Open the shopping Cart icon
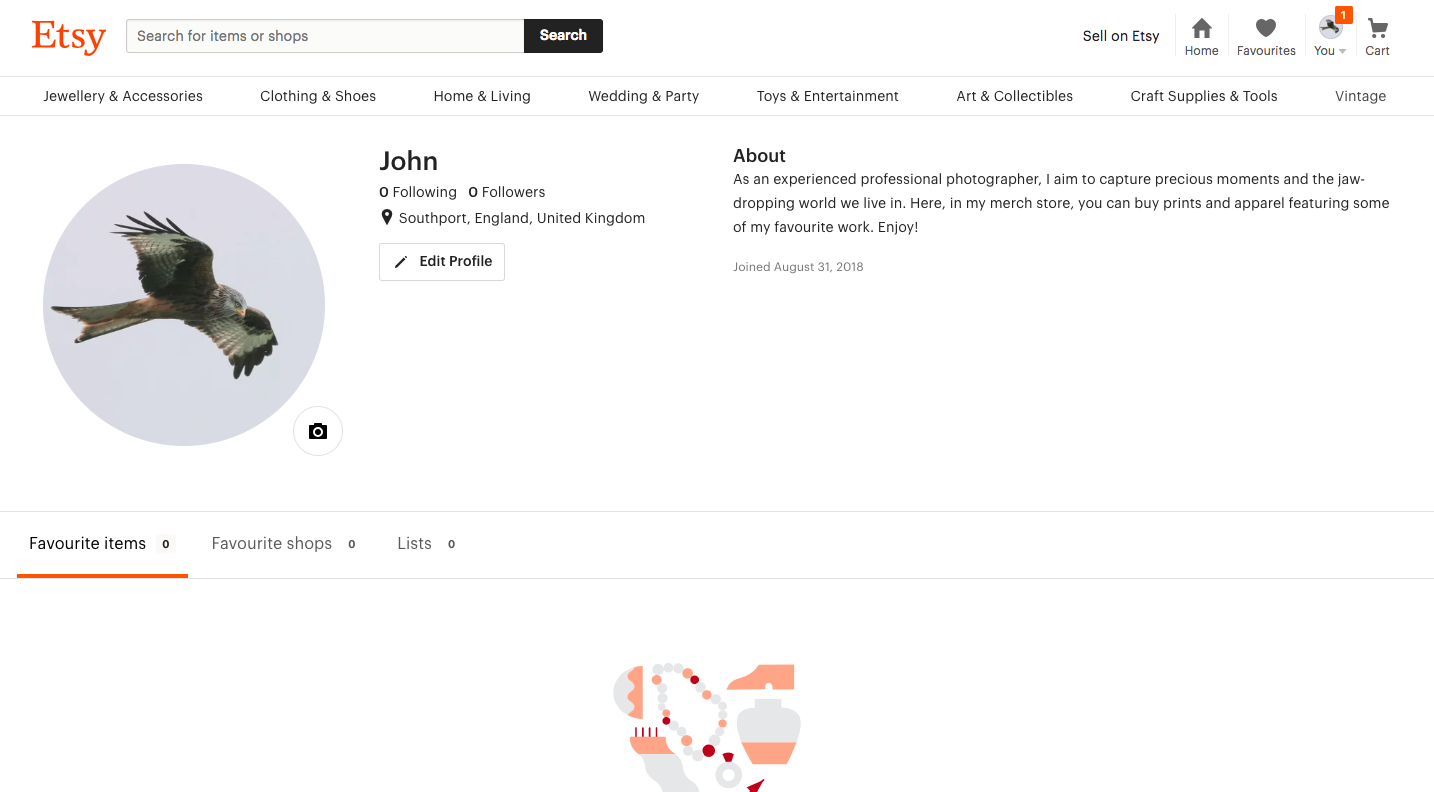 point(1377,29)
